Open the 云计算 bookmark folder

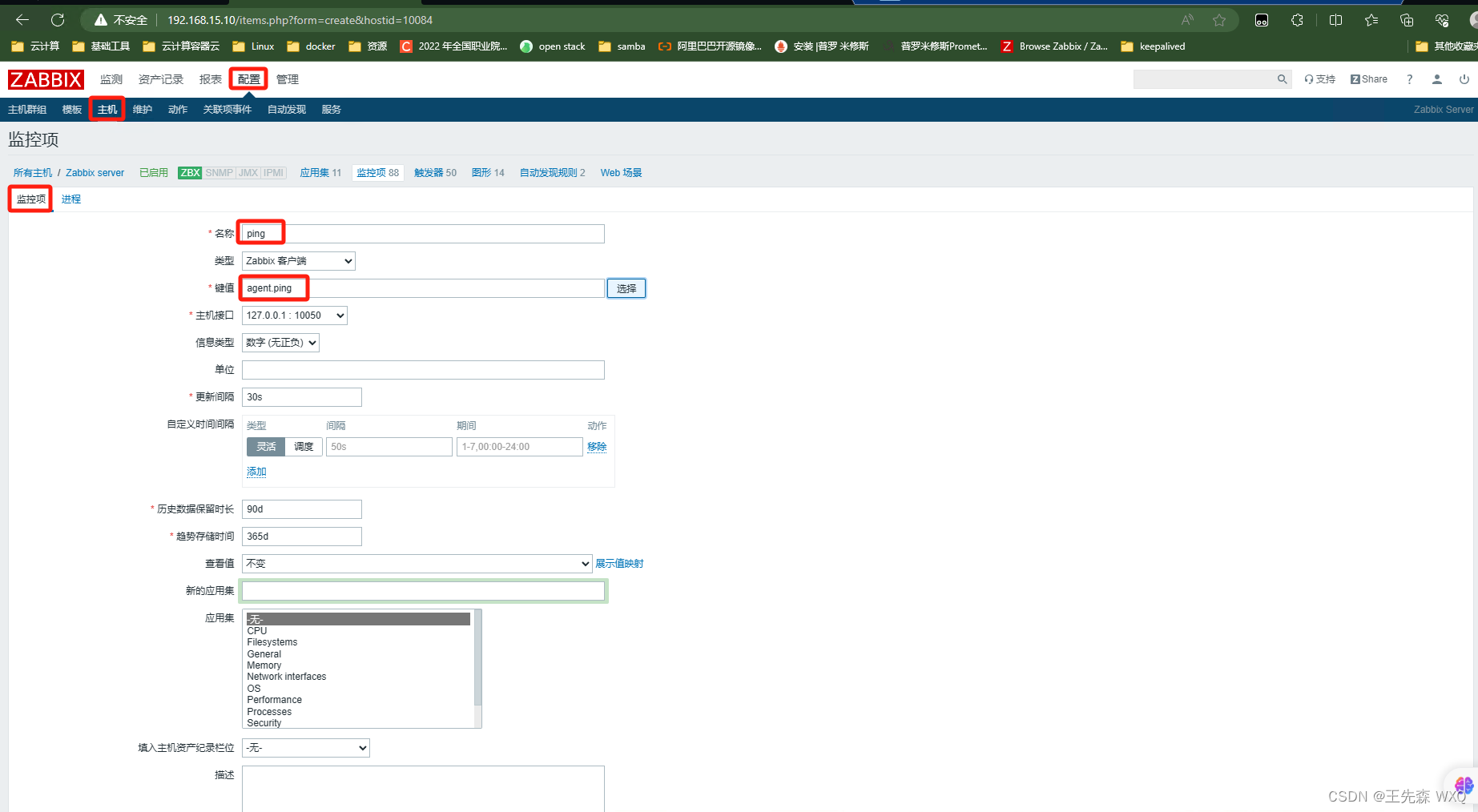[35, 46]
